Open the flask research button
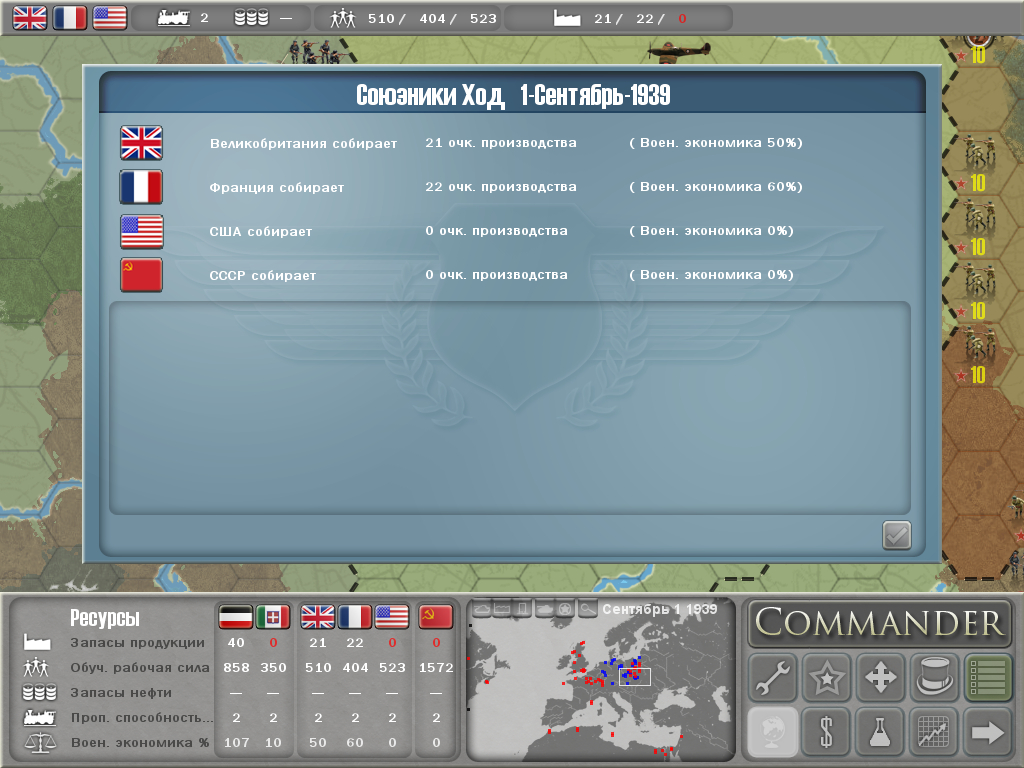The width and height of the screenshot is (1024, 768). tap(880, 732)
